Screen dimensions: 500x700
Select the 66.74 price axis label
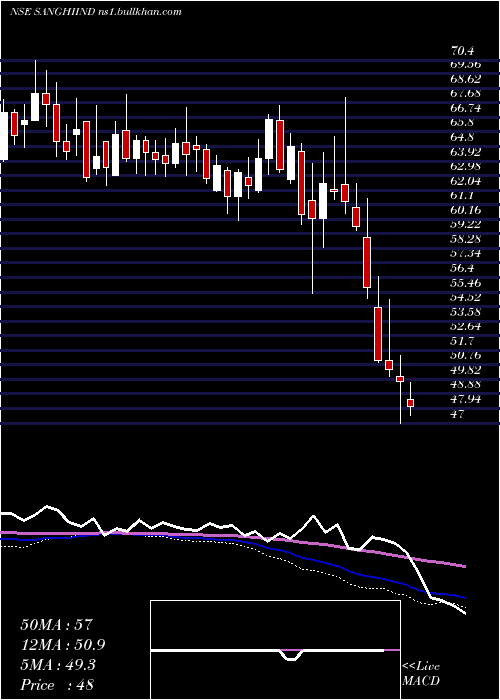(x=466, y=108)
